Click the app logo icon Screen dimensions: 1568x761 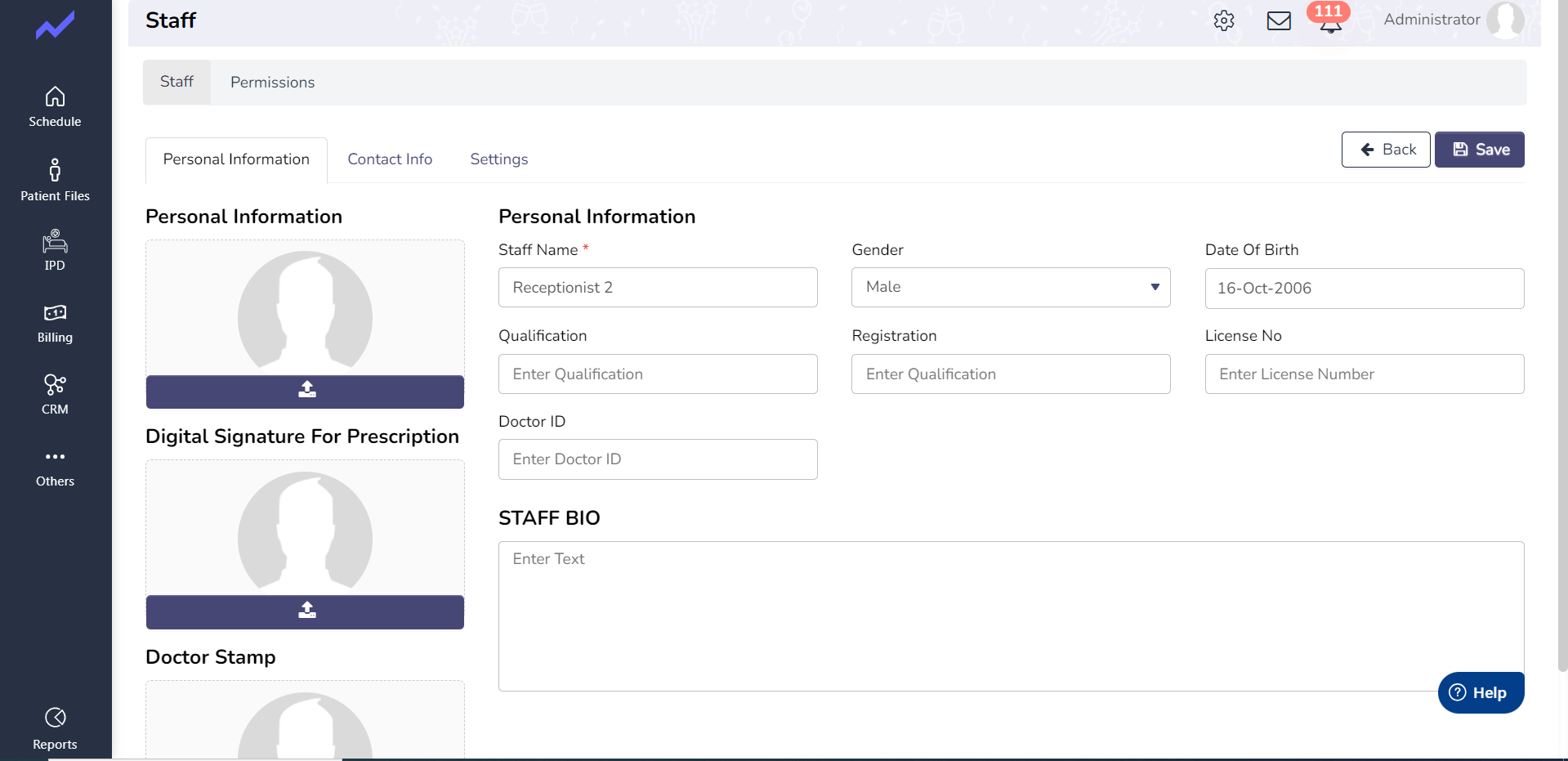click(x=55, y=25)
